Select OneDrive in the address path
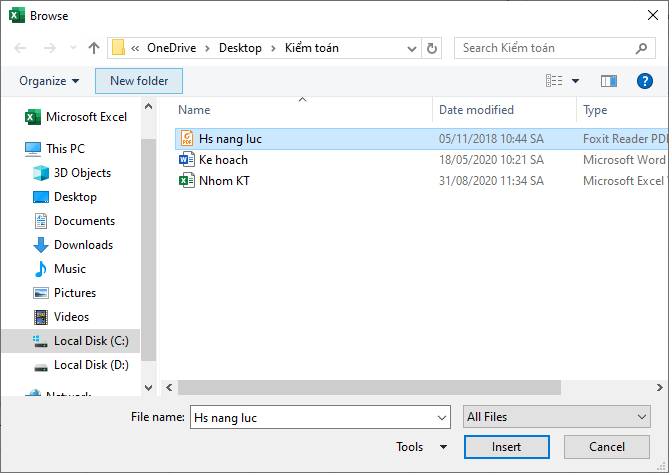This screenshot has width=669, height=473. coord(172,48)
